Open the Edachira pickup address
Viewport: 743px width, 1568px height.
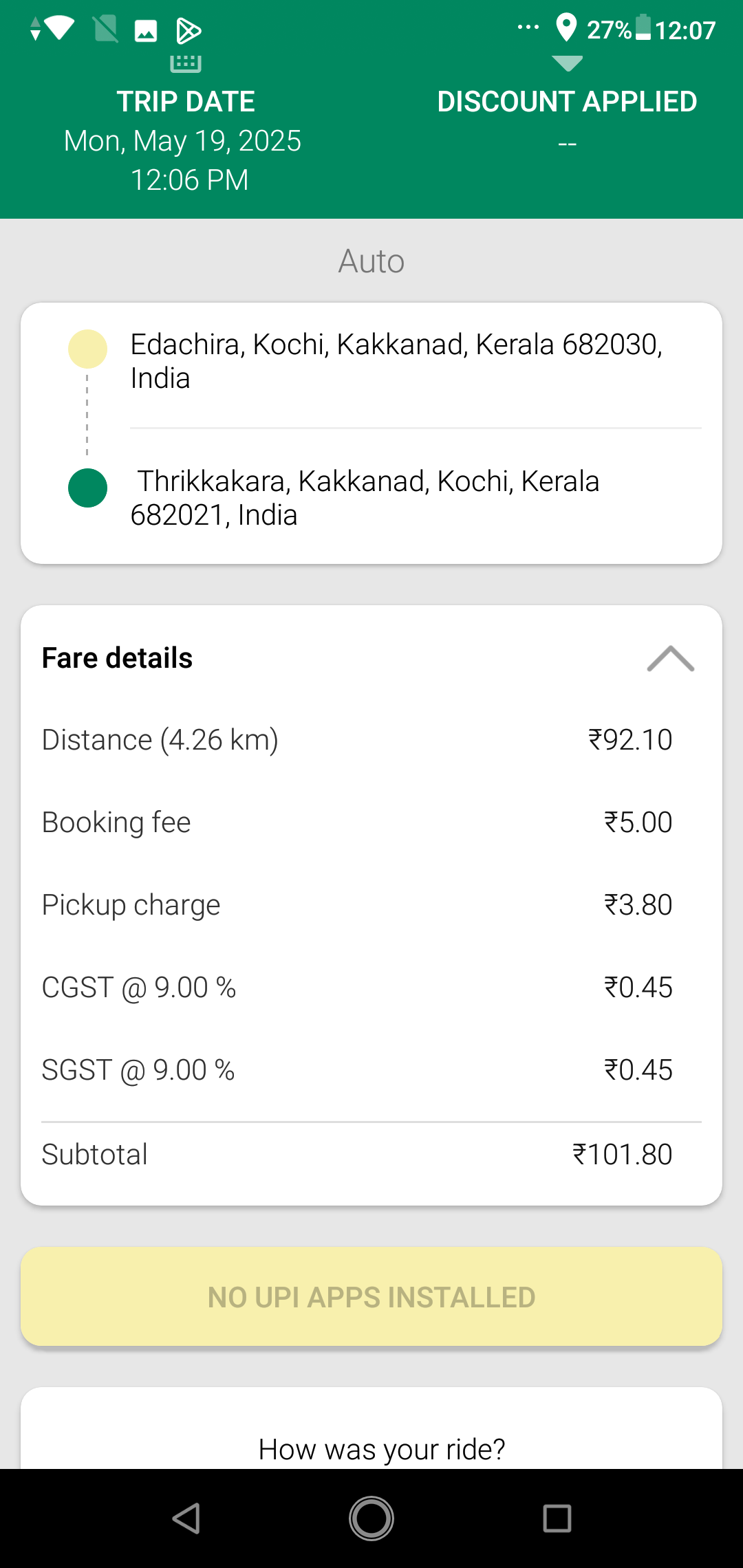(x=396, y=361)
